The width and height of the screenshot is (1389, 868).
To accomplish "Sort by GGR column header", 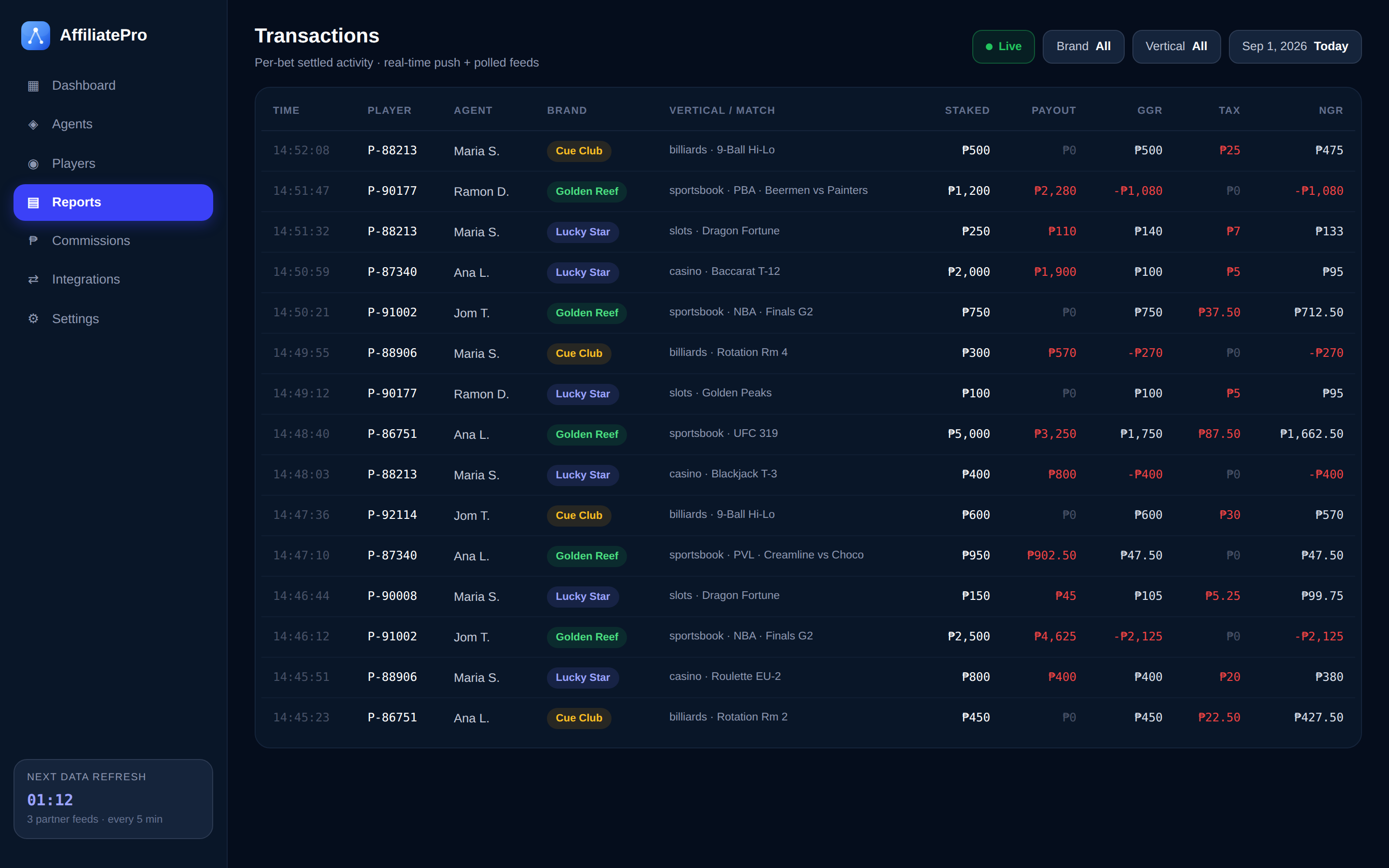I will [x=1150, y=110].
